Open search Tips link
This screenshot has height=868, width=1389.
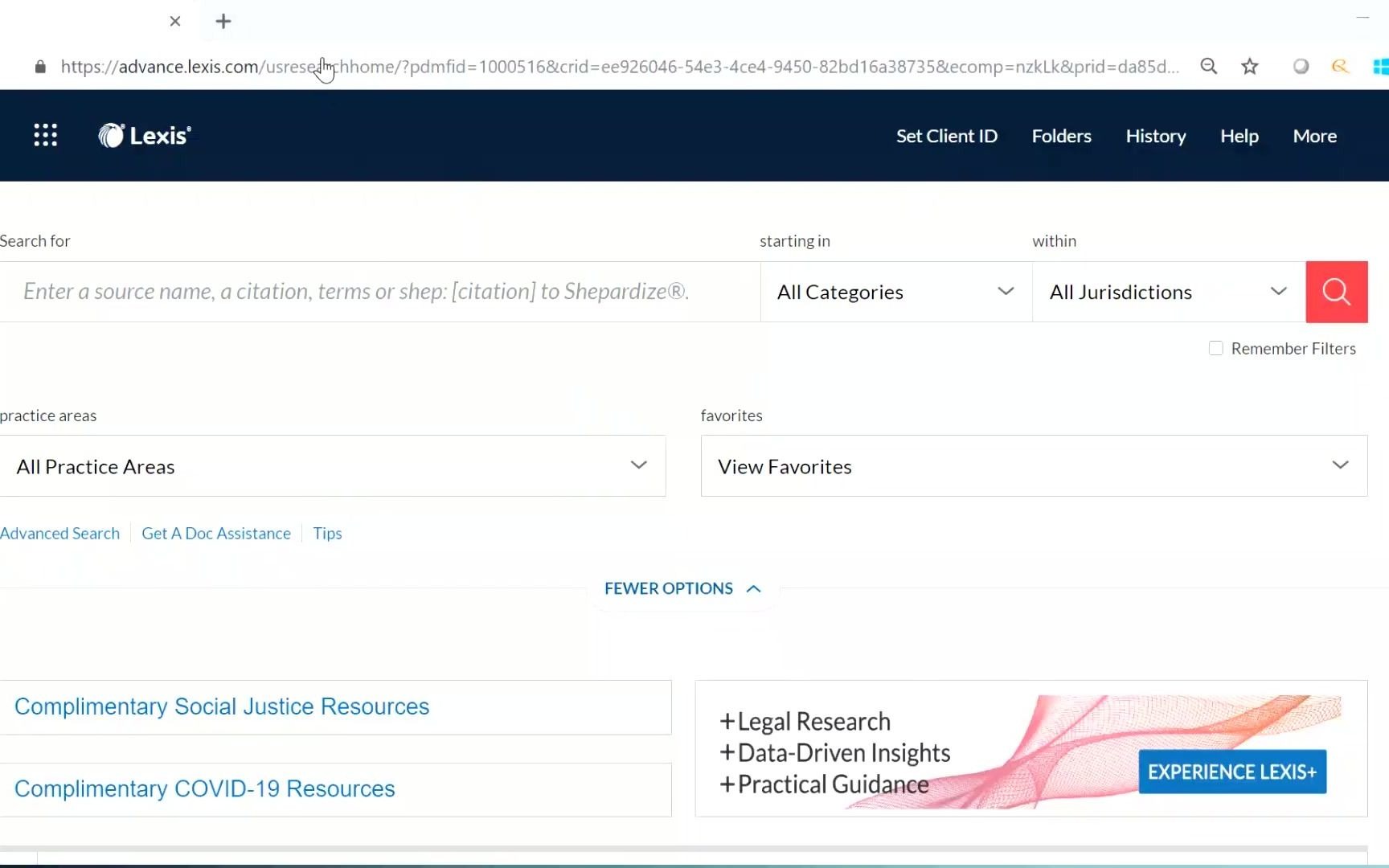pyautogui.click(x=327, y=534)
